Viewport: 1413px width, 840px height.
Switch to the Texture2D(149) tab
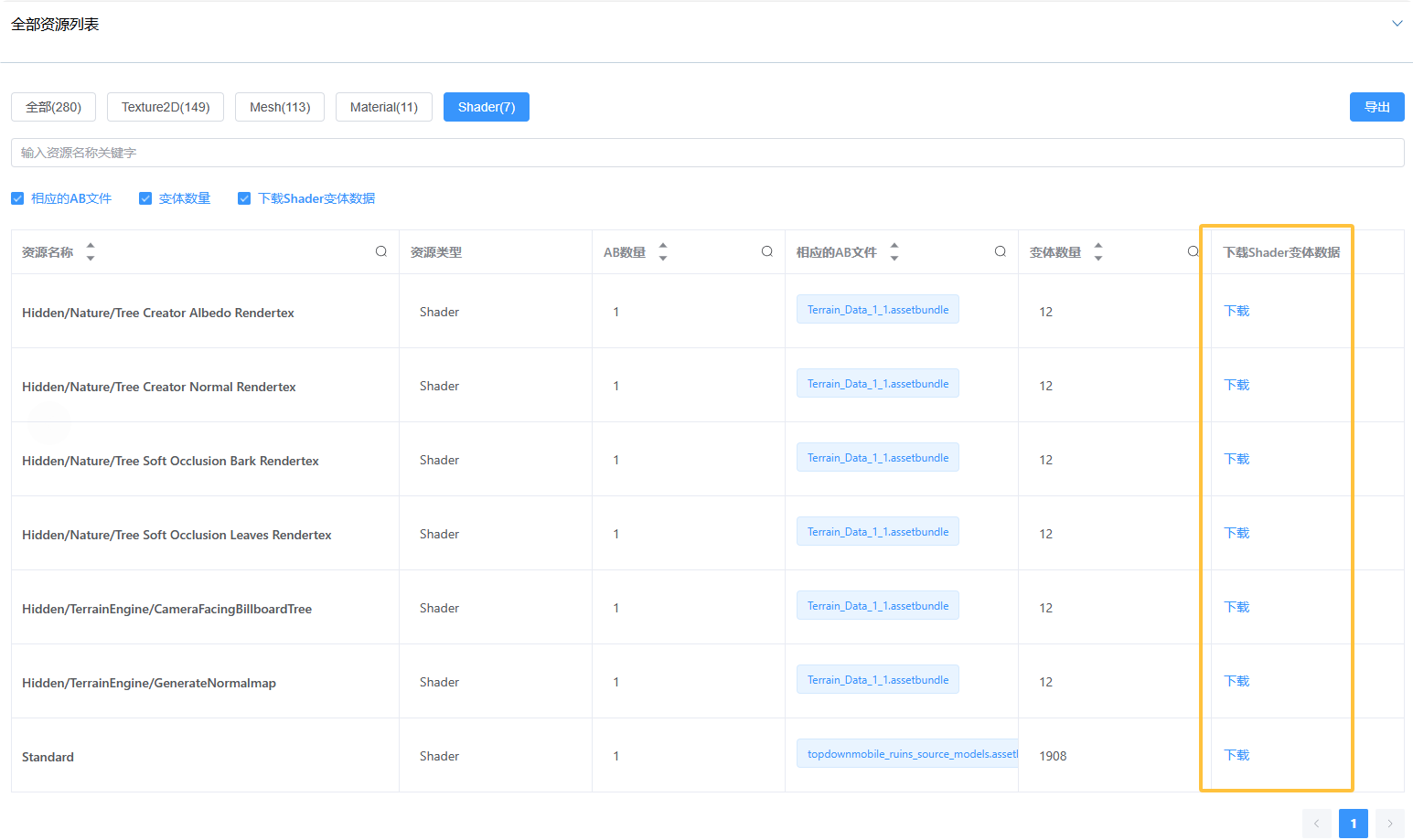(x=166, y=107)
